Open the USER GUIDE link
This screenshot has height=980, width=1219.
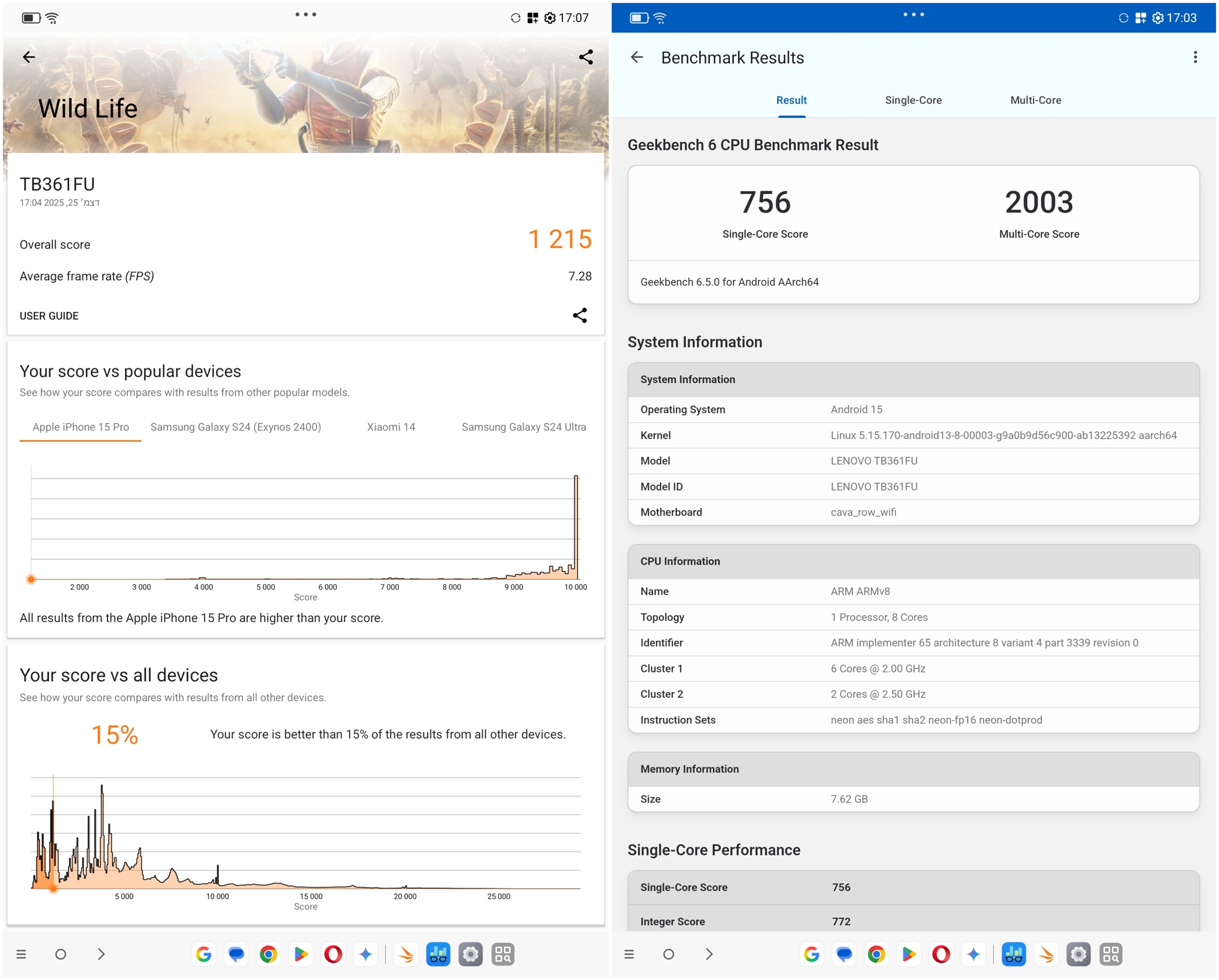49,316
